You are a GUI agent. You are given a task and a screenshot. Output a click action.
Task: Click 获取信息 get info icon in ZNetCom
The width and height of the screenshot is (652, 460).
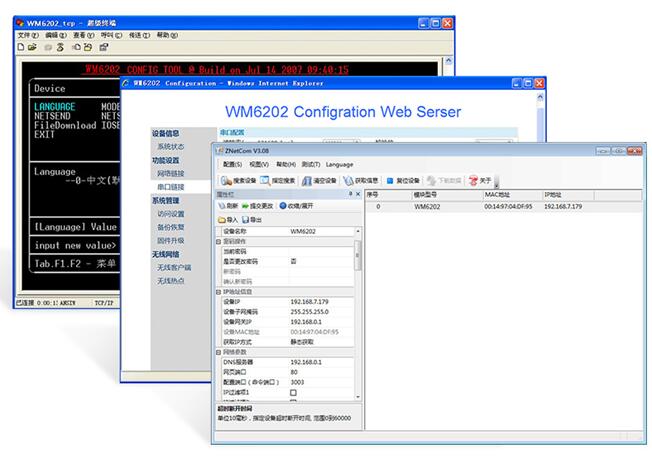348,181
